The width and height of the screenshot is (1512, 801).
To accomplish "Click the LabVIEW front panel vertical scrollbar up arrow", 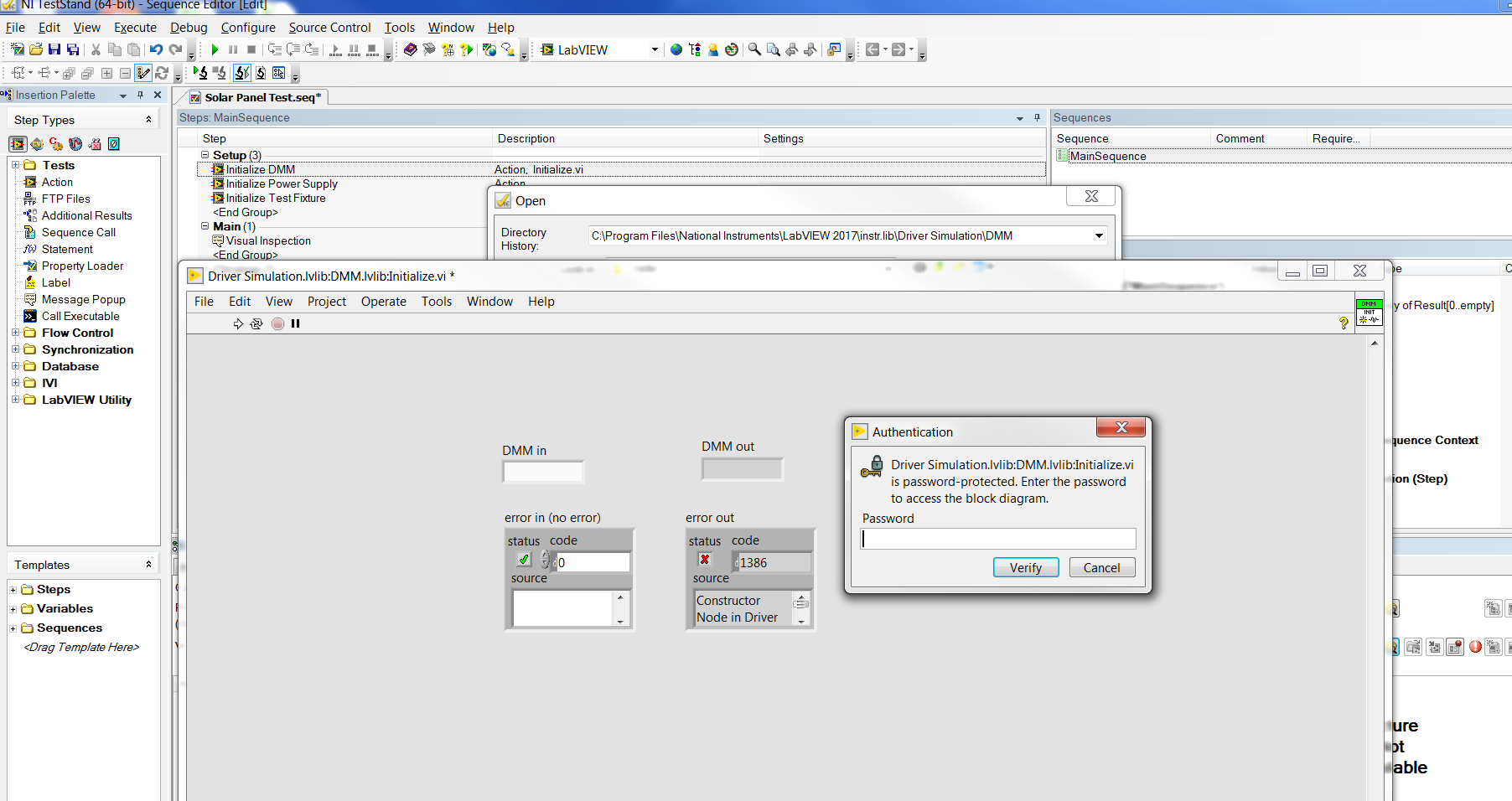I will pyautogui.click(x=1375, y=344).
